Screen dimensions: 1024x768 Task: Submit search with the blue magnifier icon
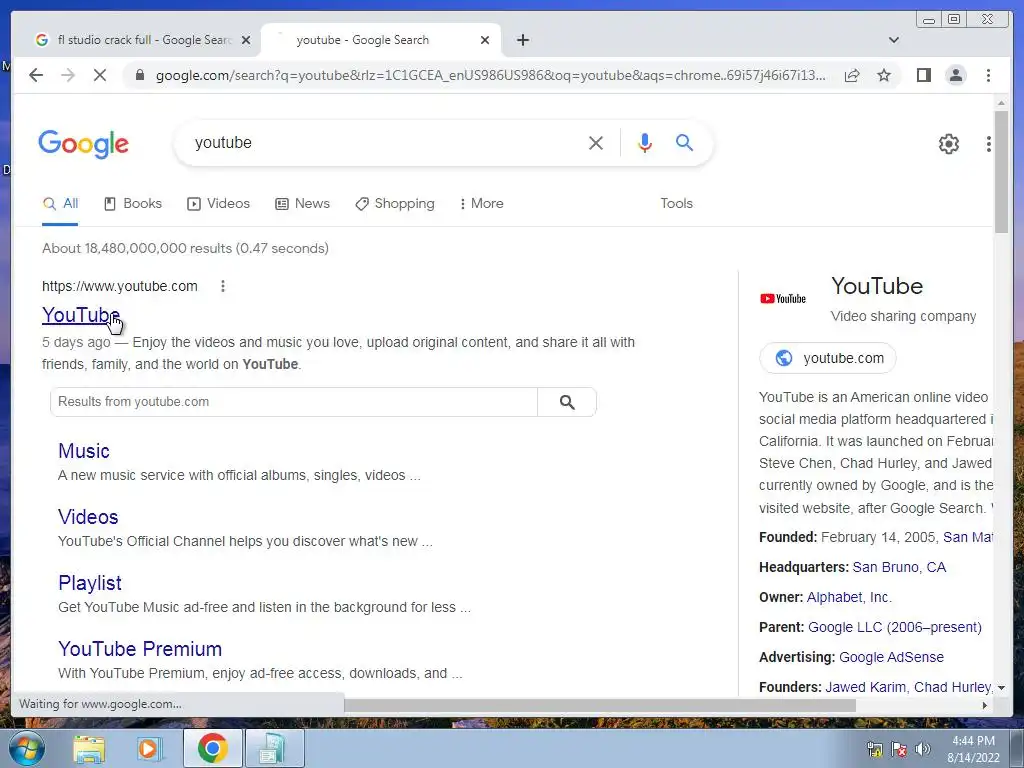tap(684, 142)
